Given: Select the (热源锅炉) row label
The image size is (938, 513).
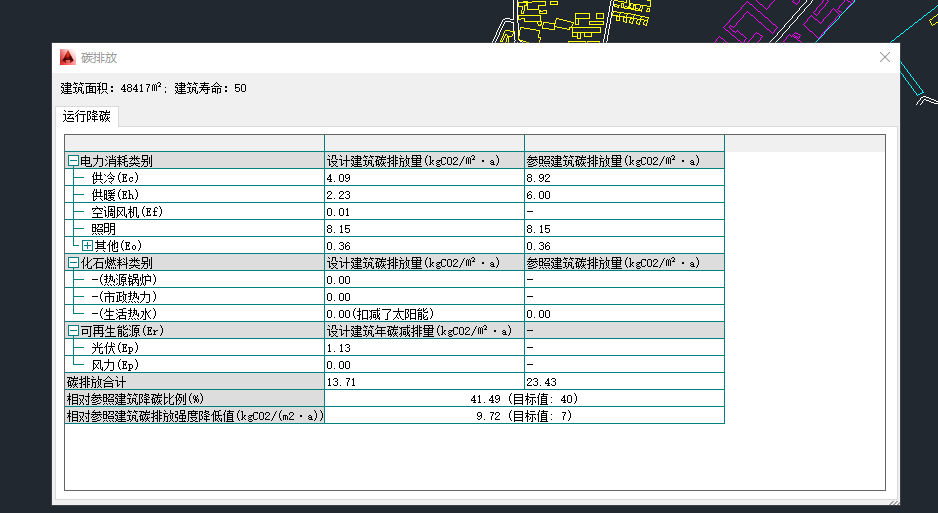Looking at the screenshot, I should pos(124,280).
